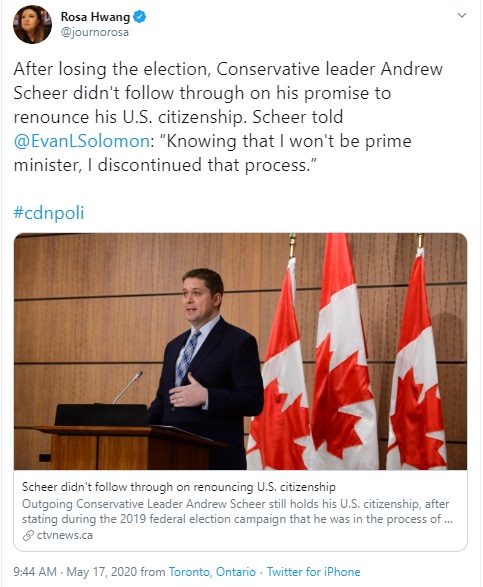
Task: Open the ctvnews.ca source link
Action: click(64, 535)
